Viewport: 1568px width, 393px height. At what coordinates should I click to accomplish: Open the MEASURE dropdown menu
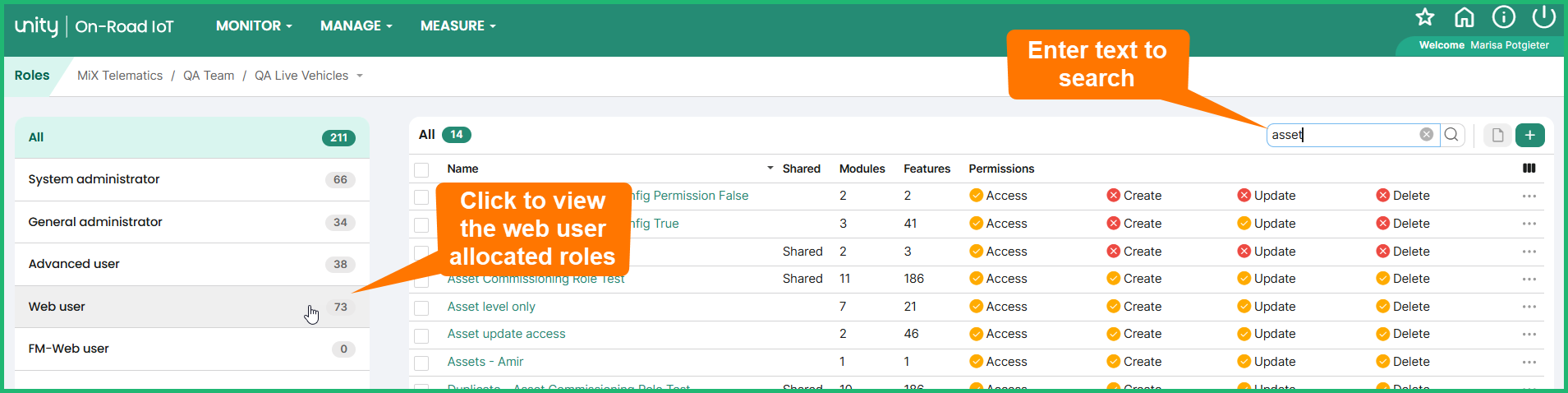(458, 25)
